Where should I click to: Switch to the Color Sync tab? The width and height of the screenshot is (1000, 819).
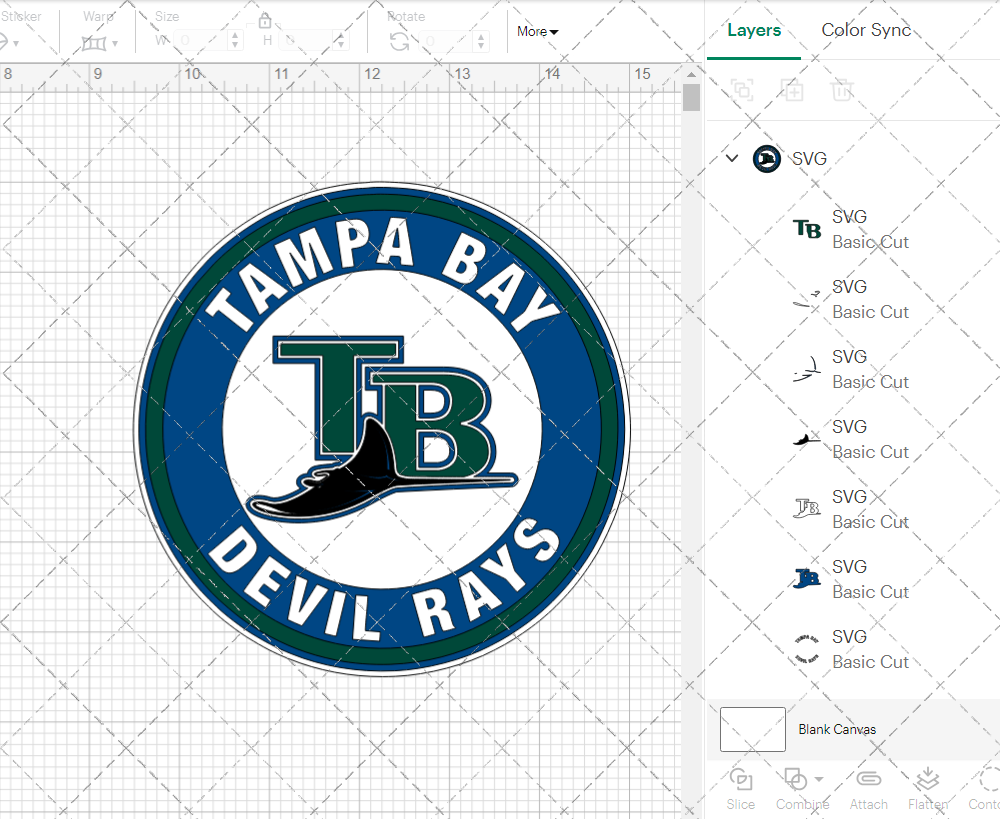pos(866,30)
